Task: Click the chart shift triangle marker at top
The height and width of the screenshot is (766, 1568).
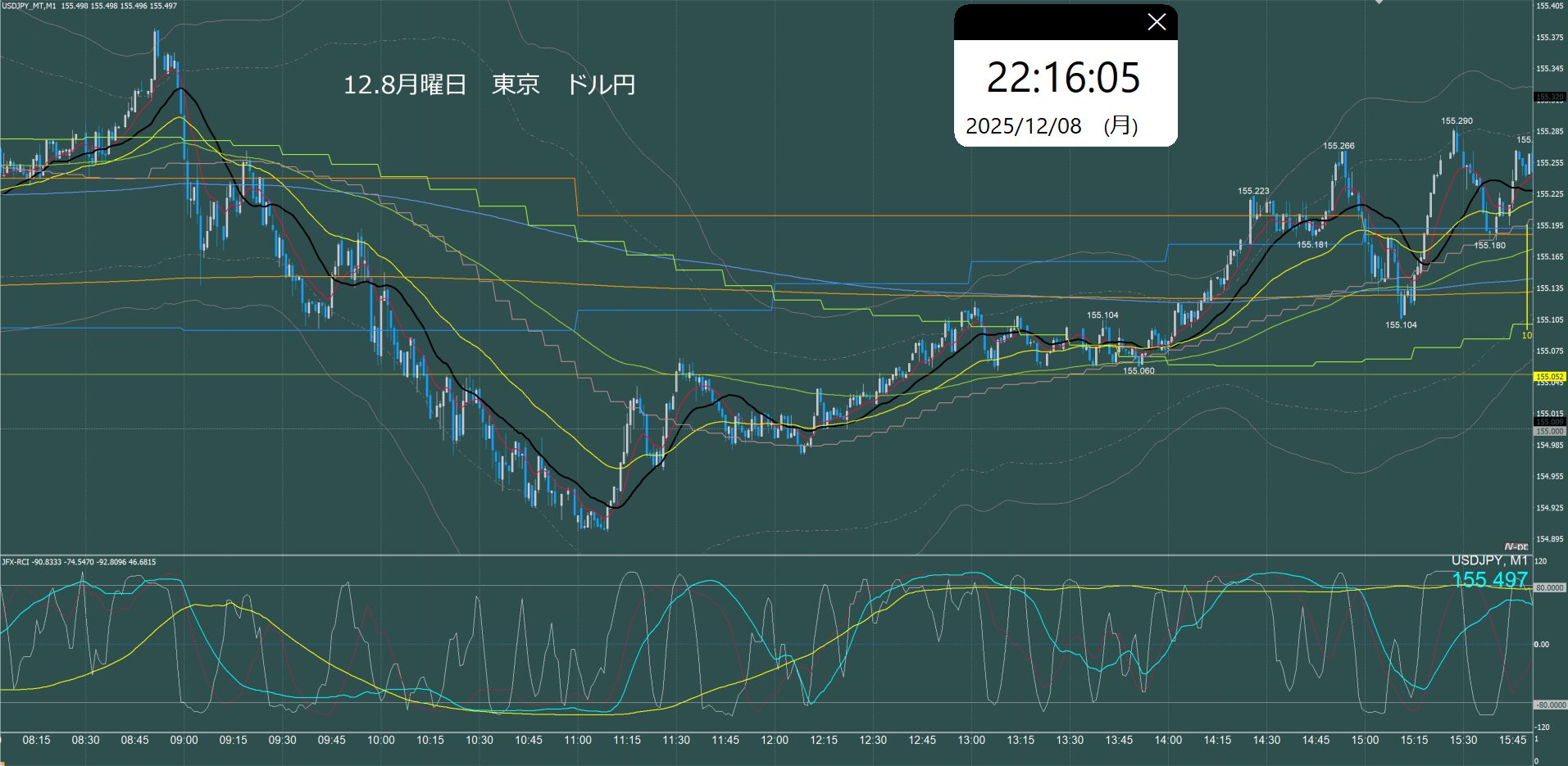Action: (x=1379, y=2)
